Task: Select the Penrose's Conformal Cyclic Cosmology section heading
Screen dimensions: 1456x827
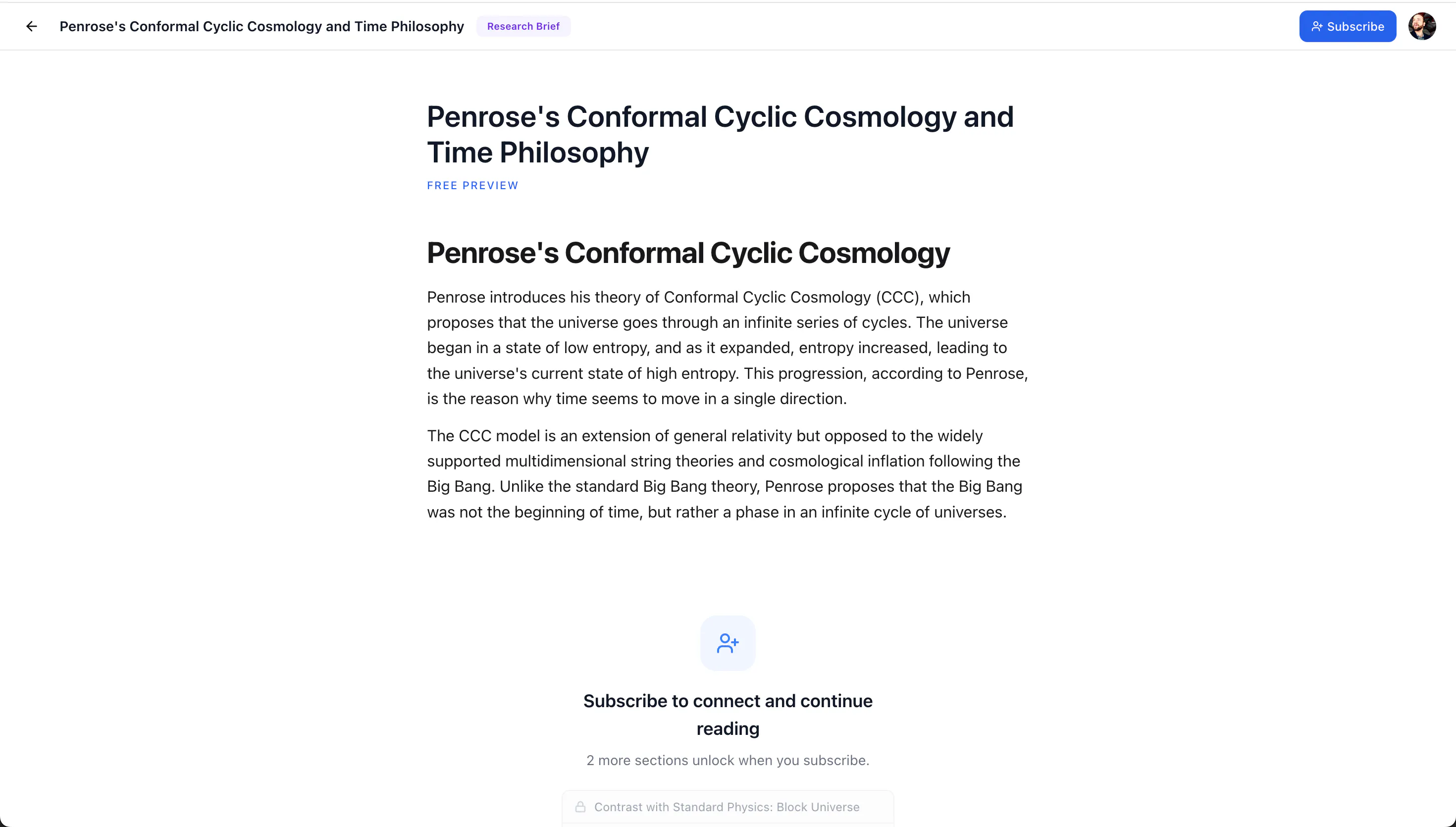Action: point(688,253)
